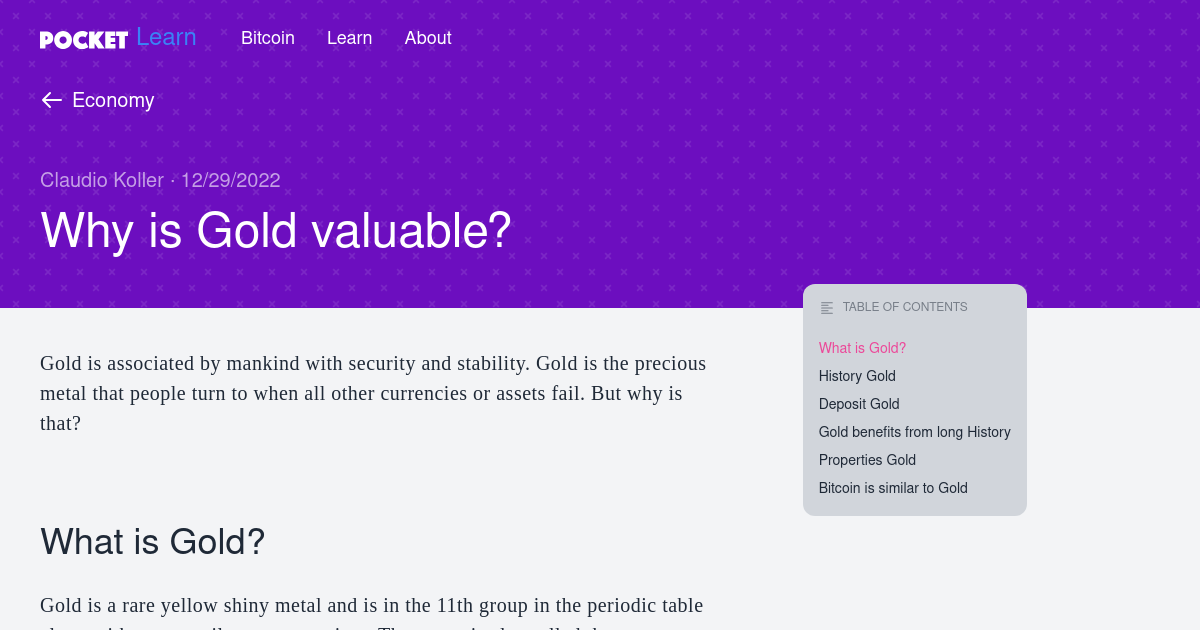Navigate to the Deposit Gold section
The image size is (1200, 630).
point(859,404)
